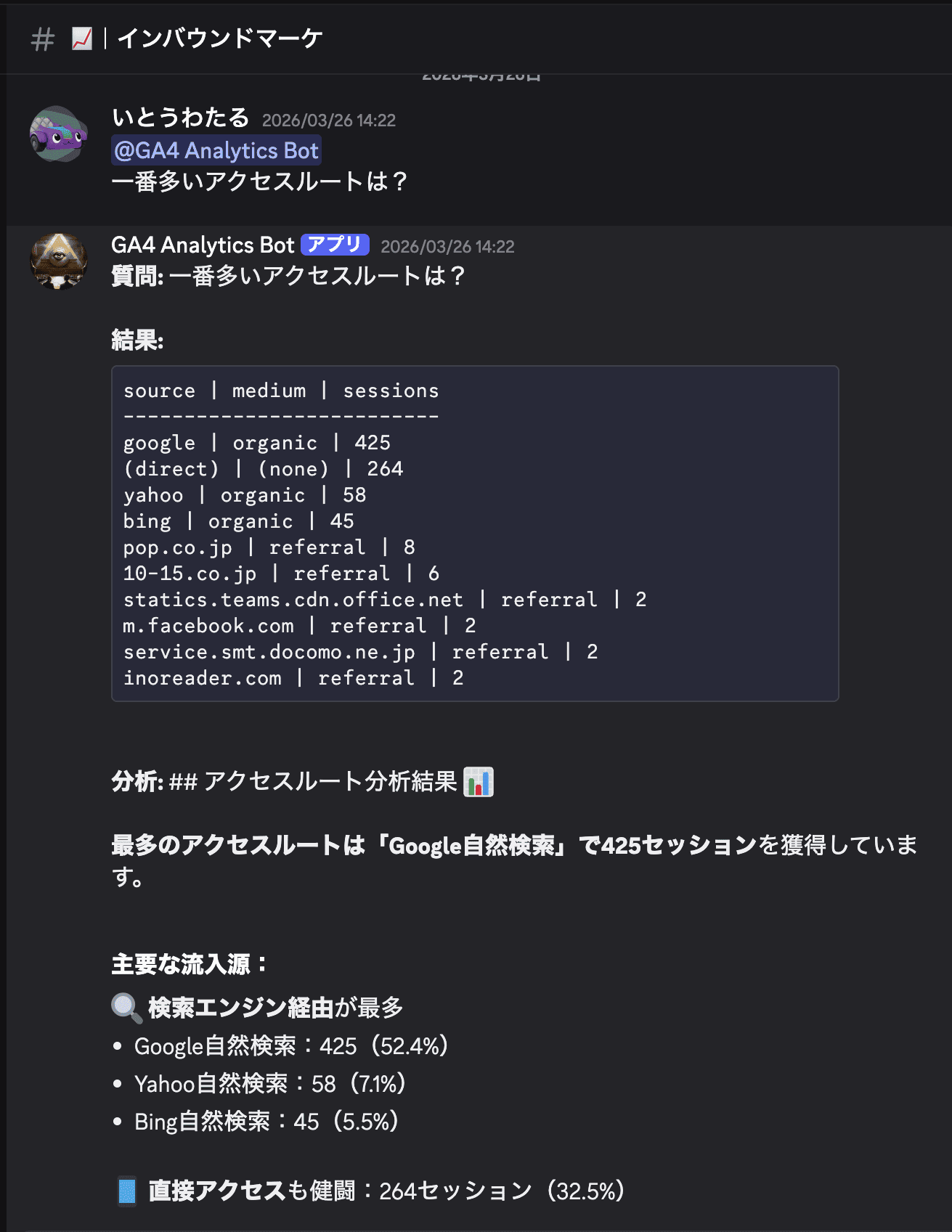This screenshot has height=1232, width=952.
Task: Click timestamp on the bot's reply
Action: pyautogui.click(x=447, y=247)
